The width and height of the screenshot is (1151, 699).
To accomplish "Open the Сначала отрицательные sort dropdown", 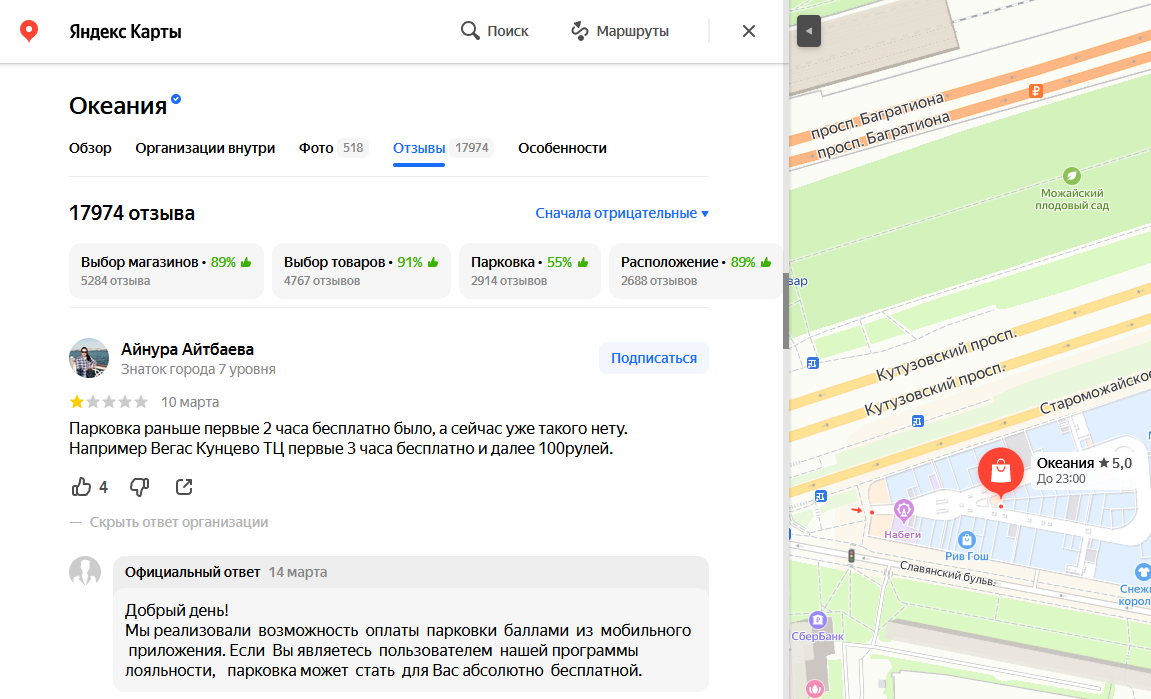I will pyautogui.click(x=622, y=213).
